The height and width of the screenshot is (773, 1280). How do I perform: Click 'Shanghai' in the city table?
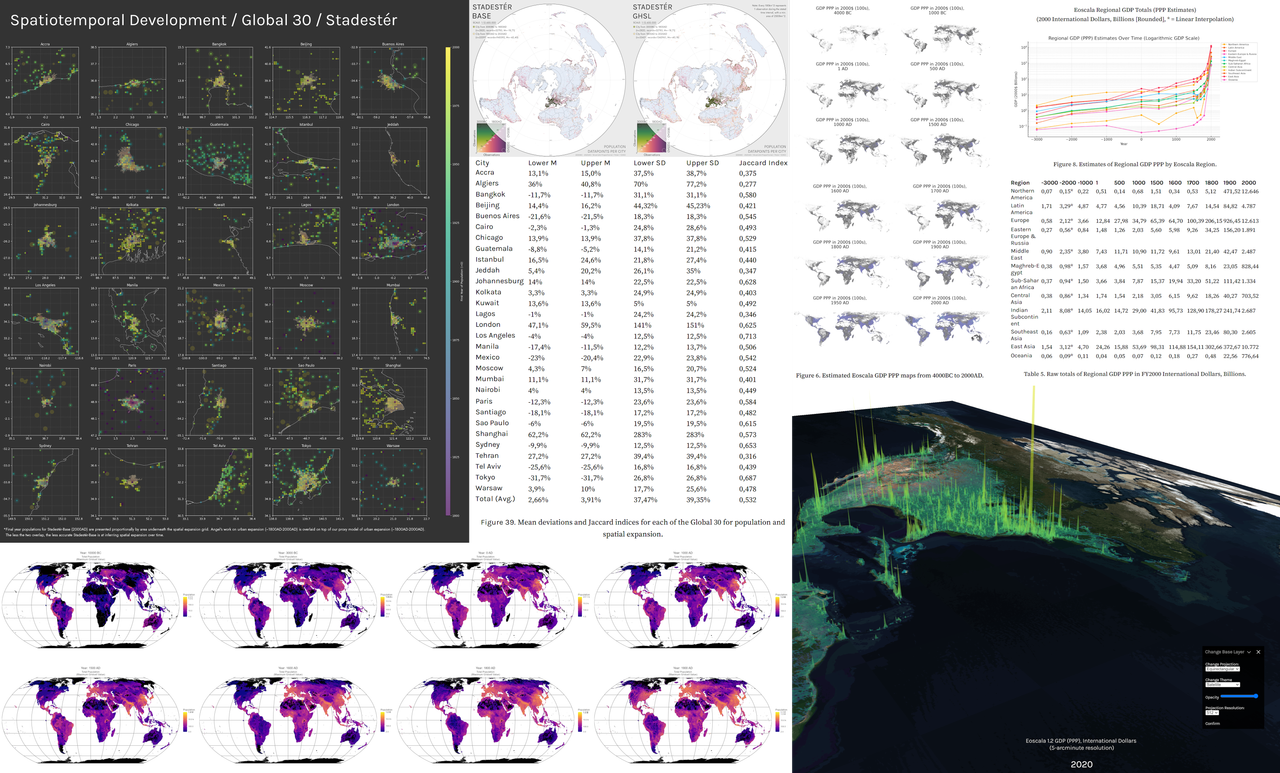coord(493,434)
